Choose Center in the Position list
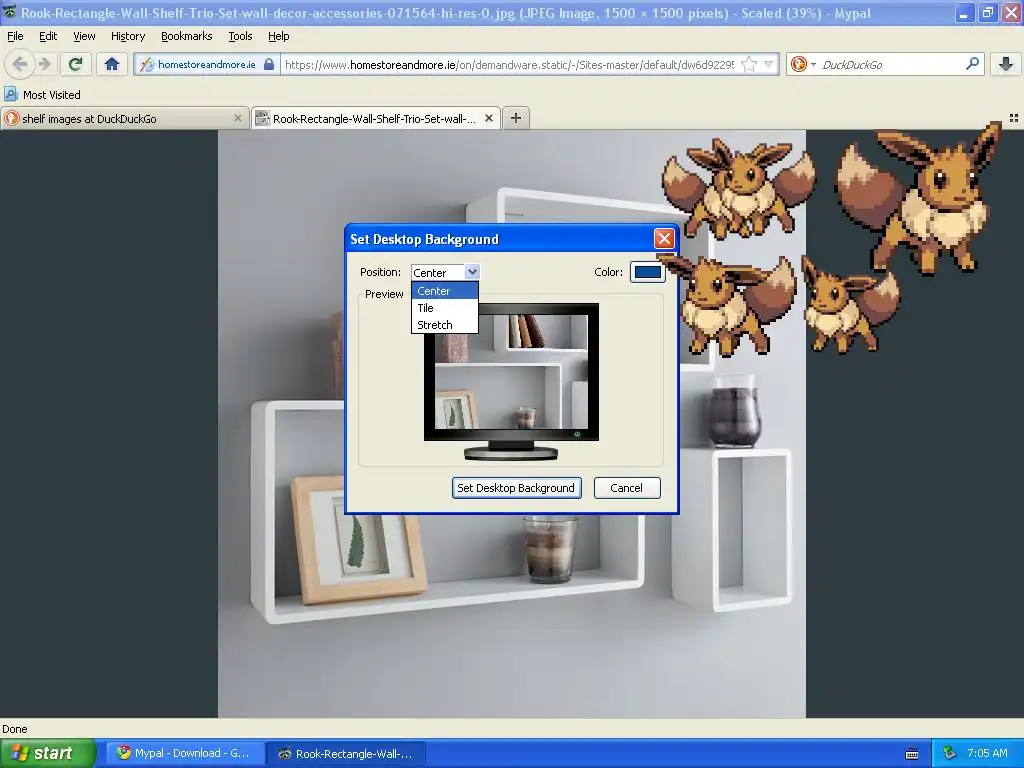 (445, 291)
